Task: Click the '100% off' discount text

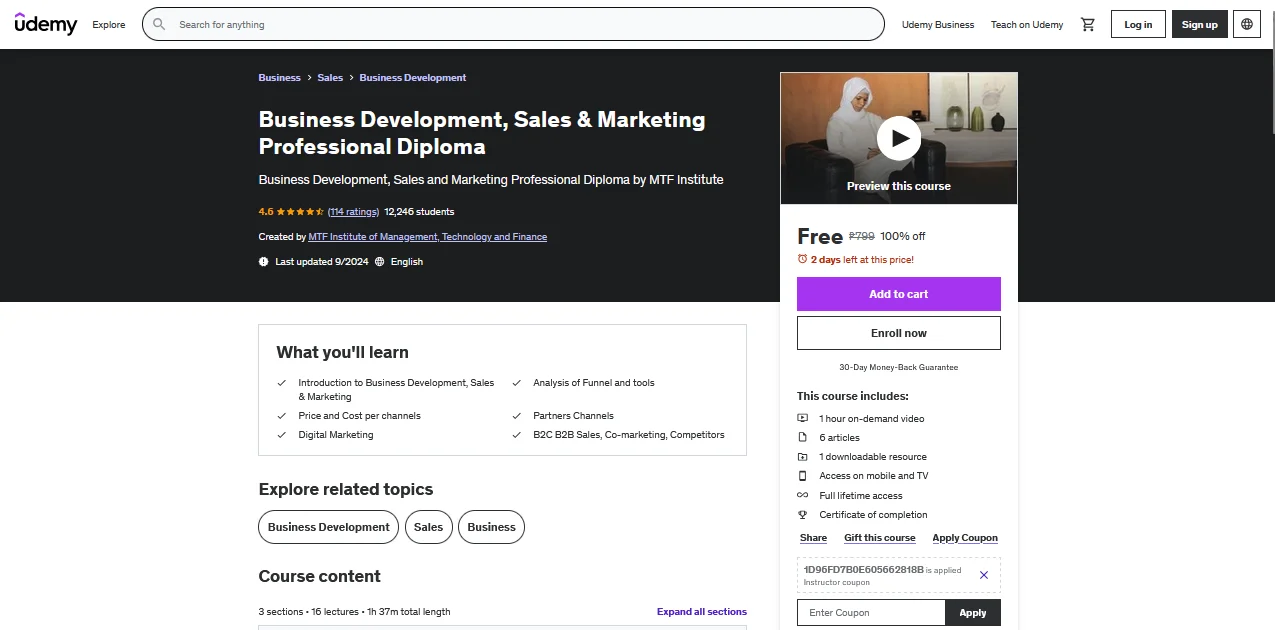Action: (x=903, y=237)
